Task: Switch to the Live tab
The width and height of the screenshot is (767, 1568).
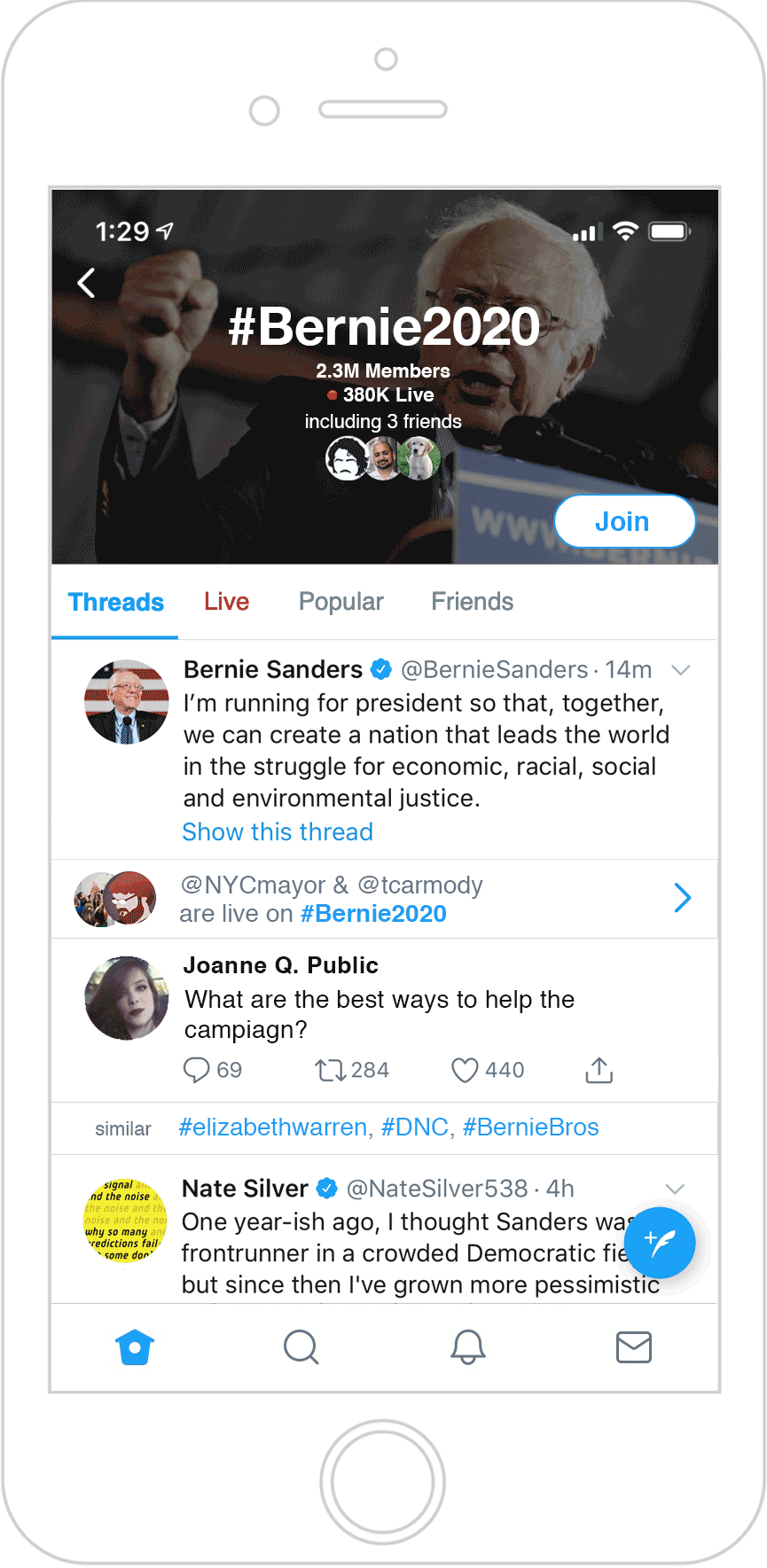Action: tap(227, 602)
